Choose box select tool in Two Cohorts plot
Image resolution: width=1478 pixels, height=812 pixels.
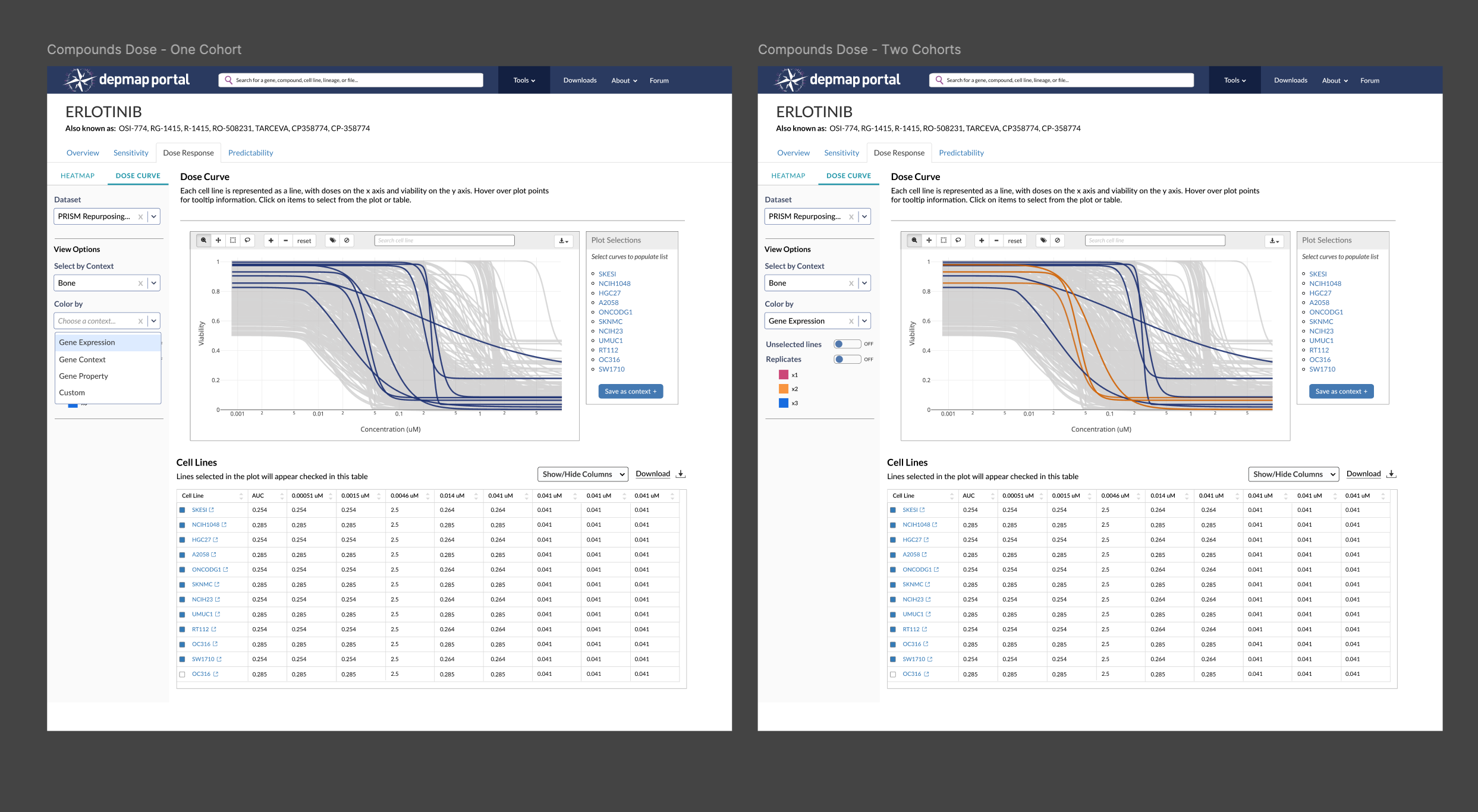click(944, 240)
